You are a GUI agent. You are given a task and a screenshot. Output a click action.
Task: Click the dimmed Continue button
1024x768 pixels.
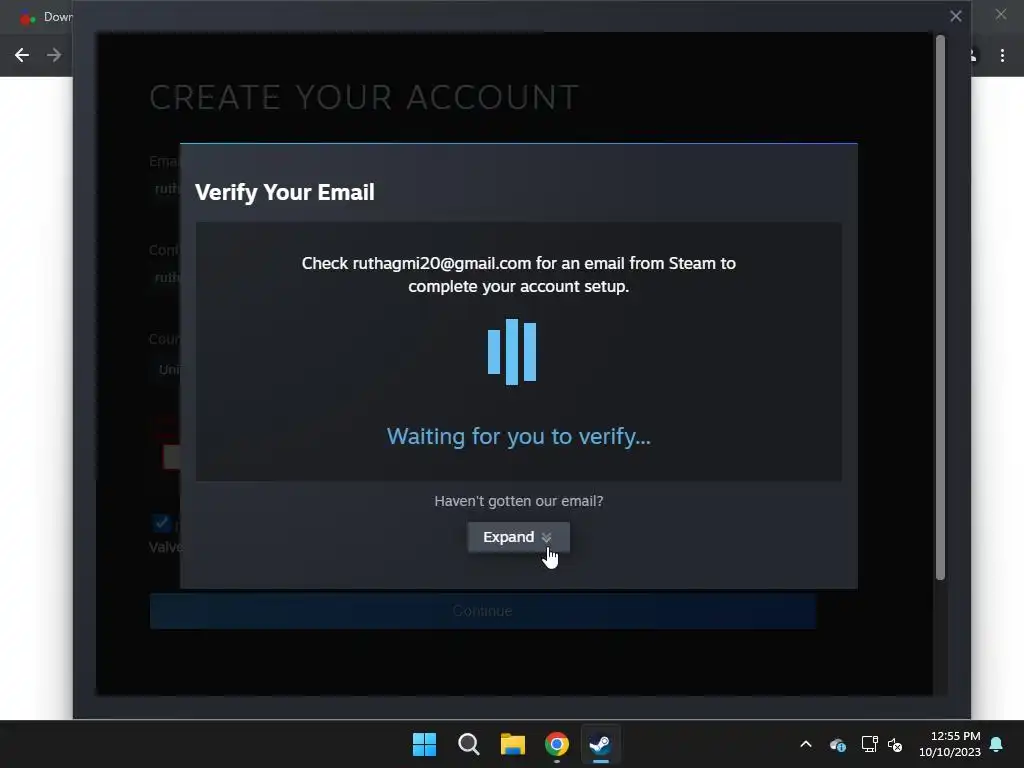tap(483, 611)
